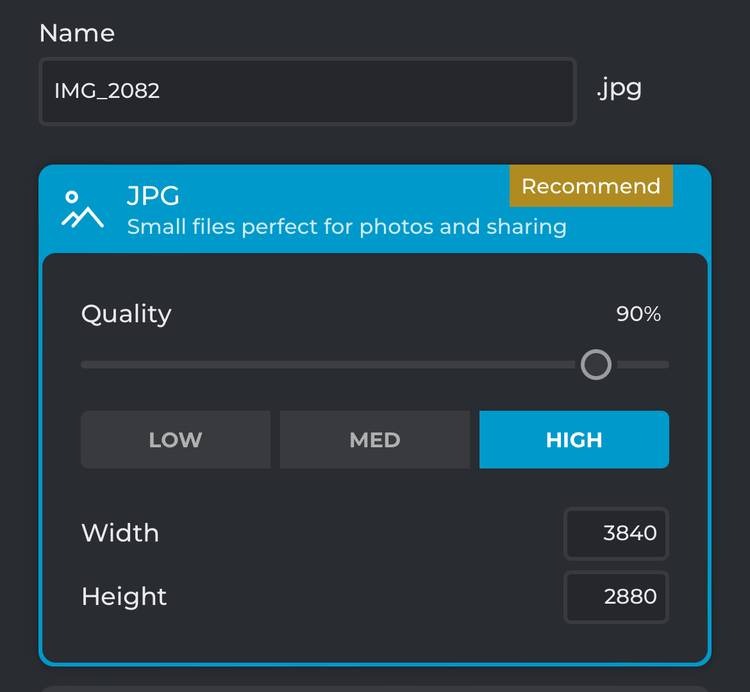Click the .jpg extension label

coord(619,89)
